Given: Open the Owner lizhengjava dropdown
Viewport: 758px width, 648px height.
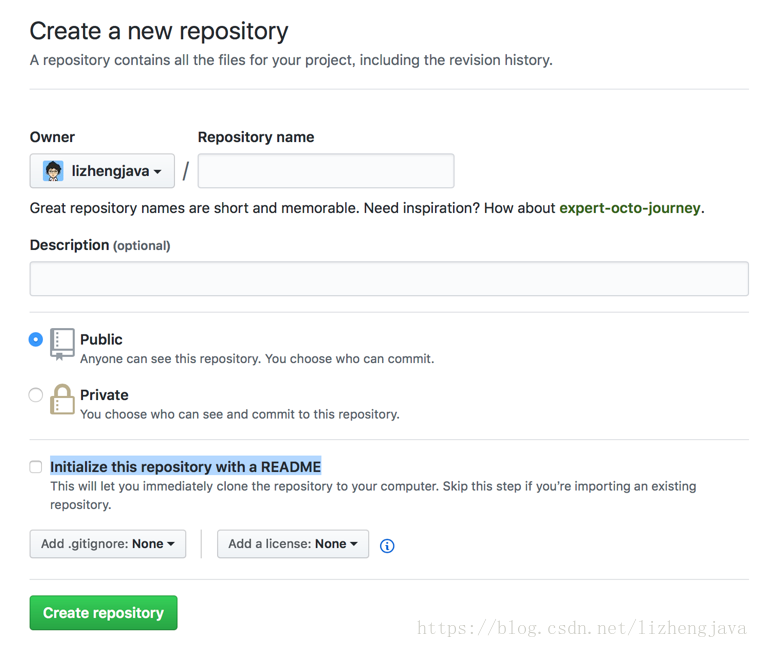Looking at the screenshot, I should (x=102, y=171).
